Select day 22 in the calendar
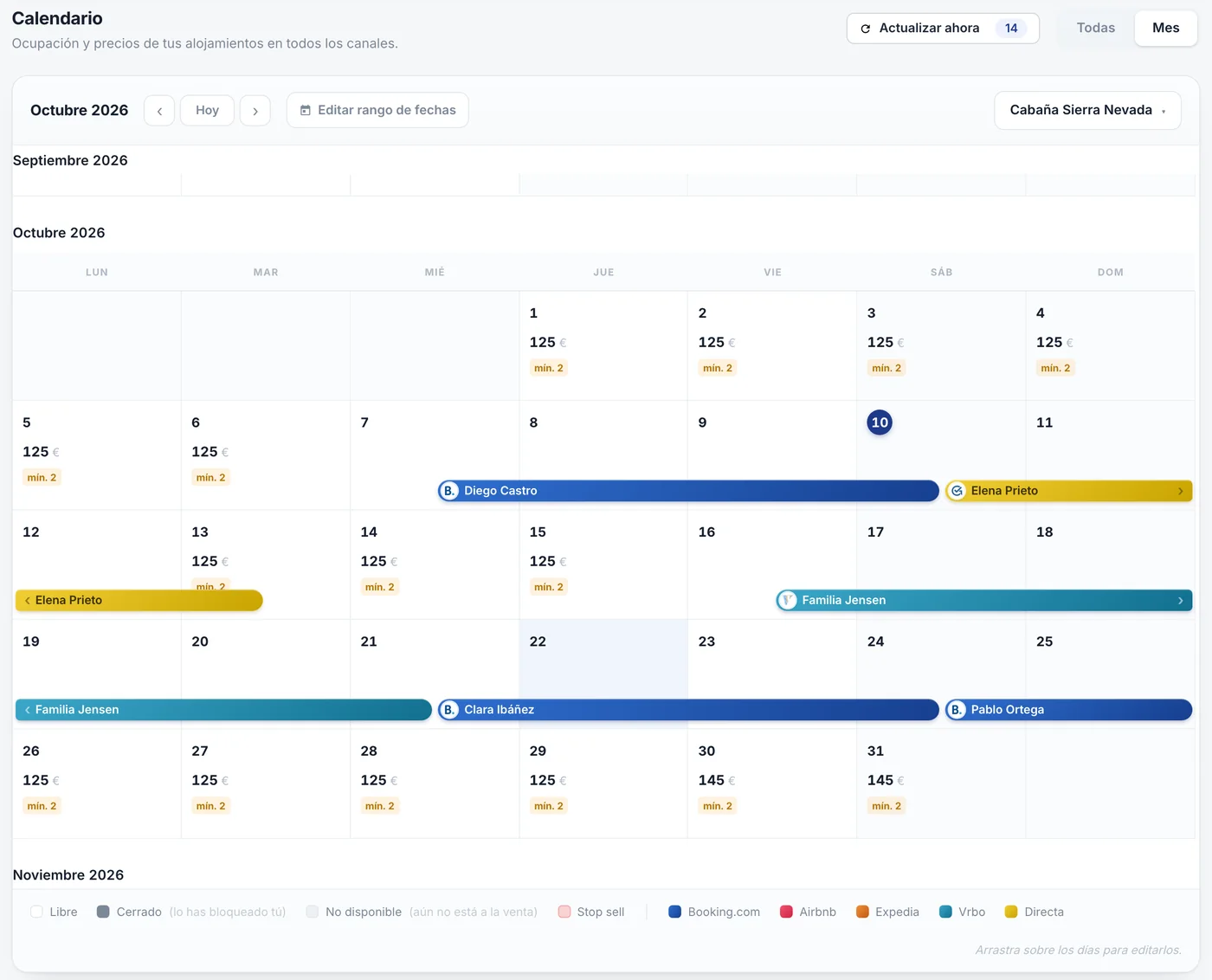 coord(603,674)
